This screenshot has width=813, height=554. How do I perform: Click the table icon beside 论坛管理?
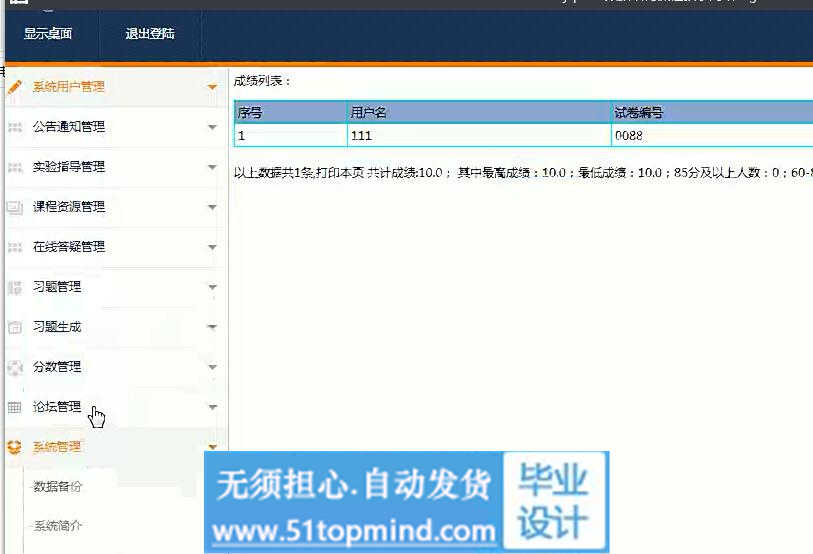click(14, 407)
